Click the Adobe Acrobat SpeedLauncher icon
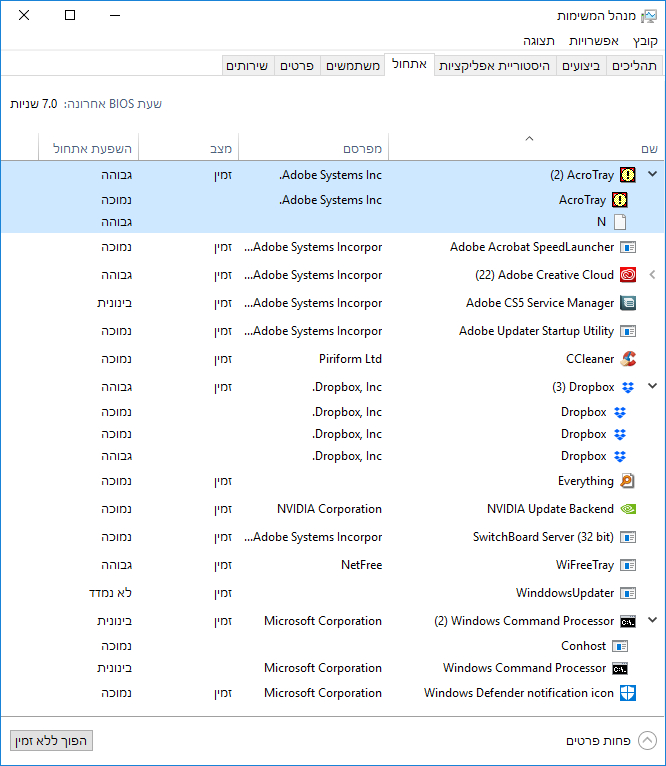Screen dimensions: 666x766 (628, 247)
